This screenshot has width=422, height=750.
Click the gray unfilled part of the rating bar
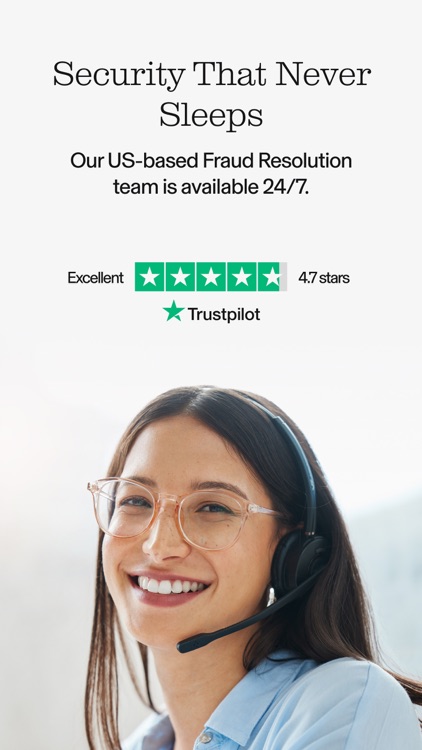283,276
